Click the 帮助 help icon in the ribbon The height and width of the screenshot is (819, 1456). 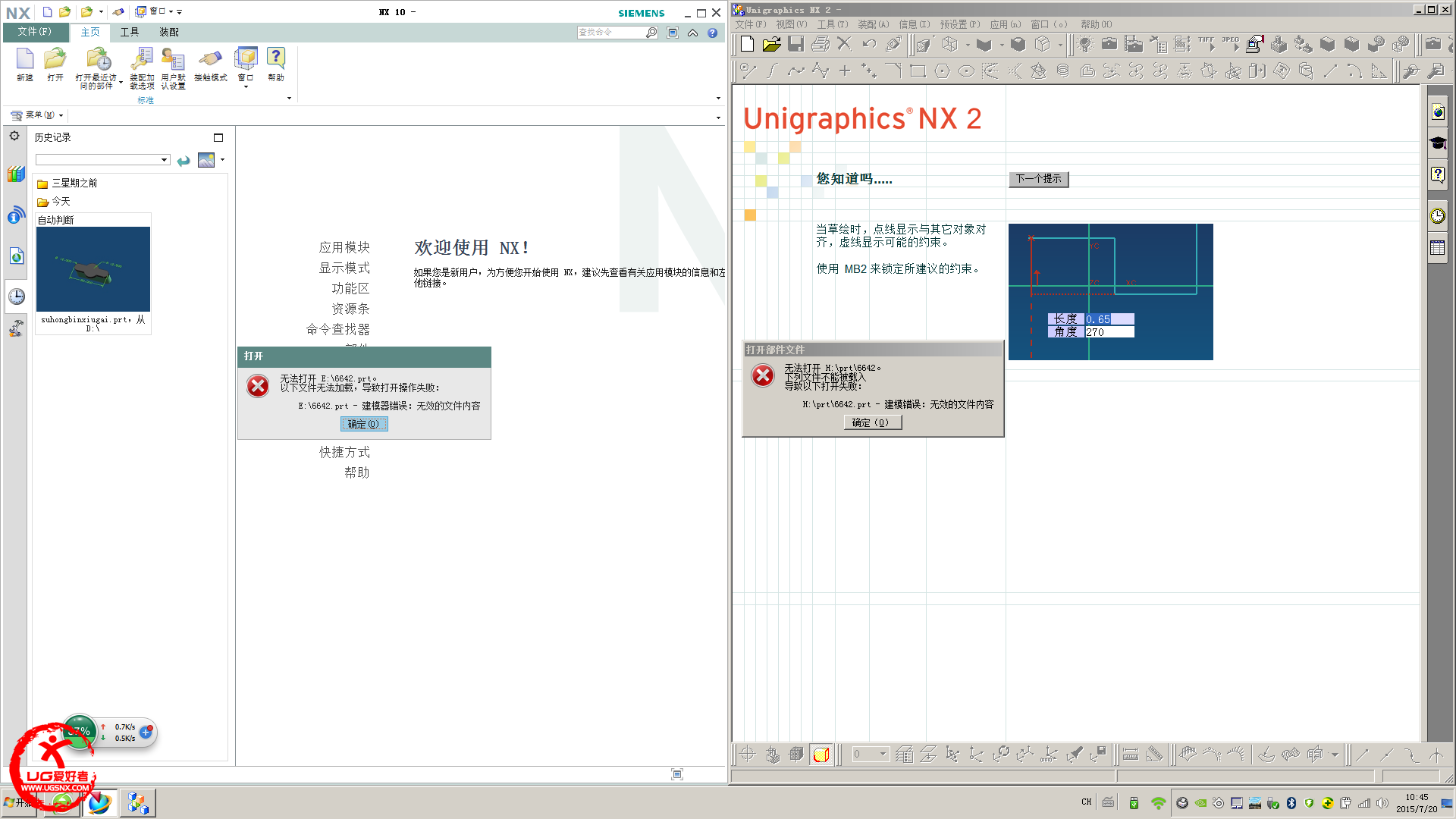(276, 59)
